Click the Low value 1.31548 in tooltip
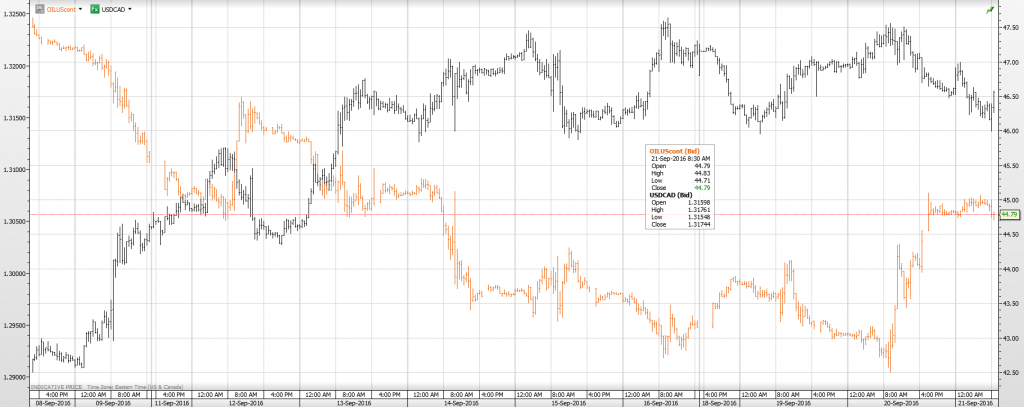 697,216
